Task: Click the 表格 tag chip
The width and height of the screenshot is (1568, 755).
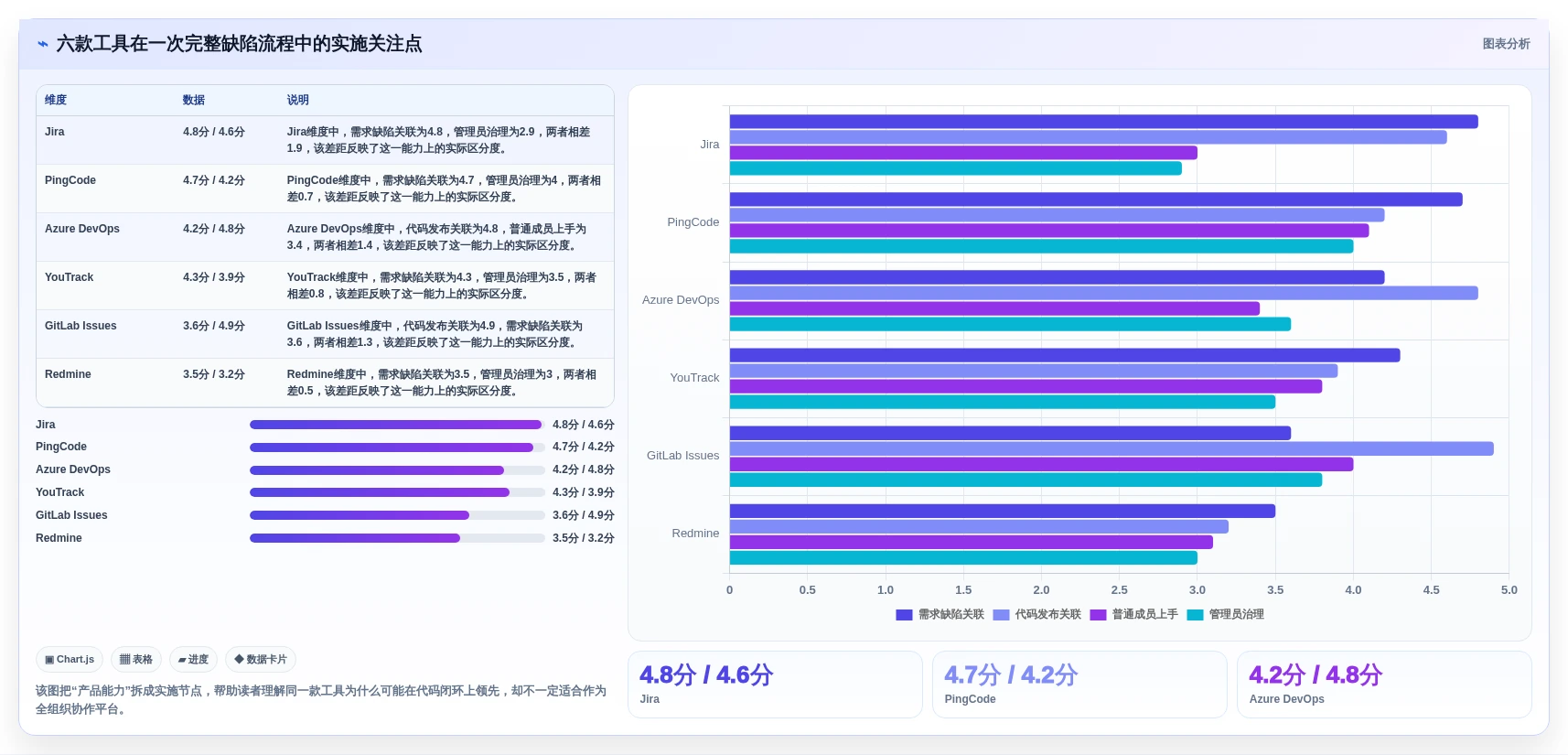Action: [x=136, y=659]
